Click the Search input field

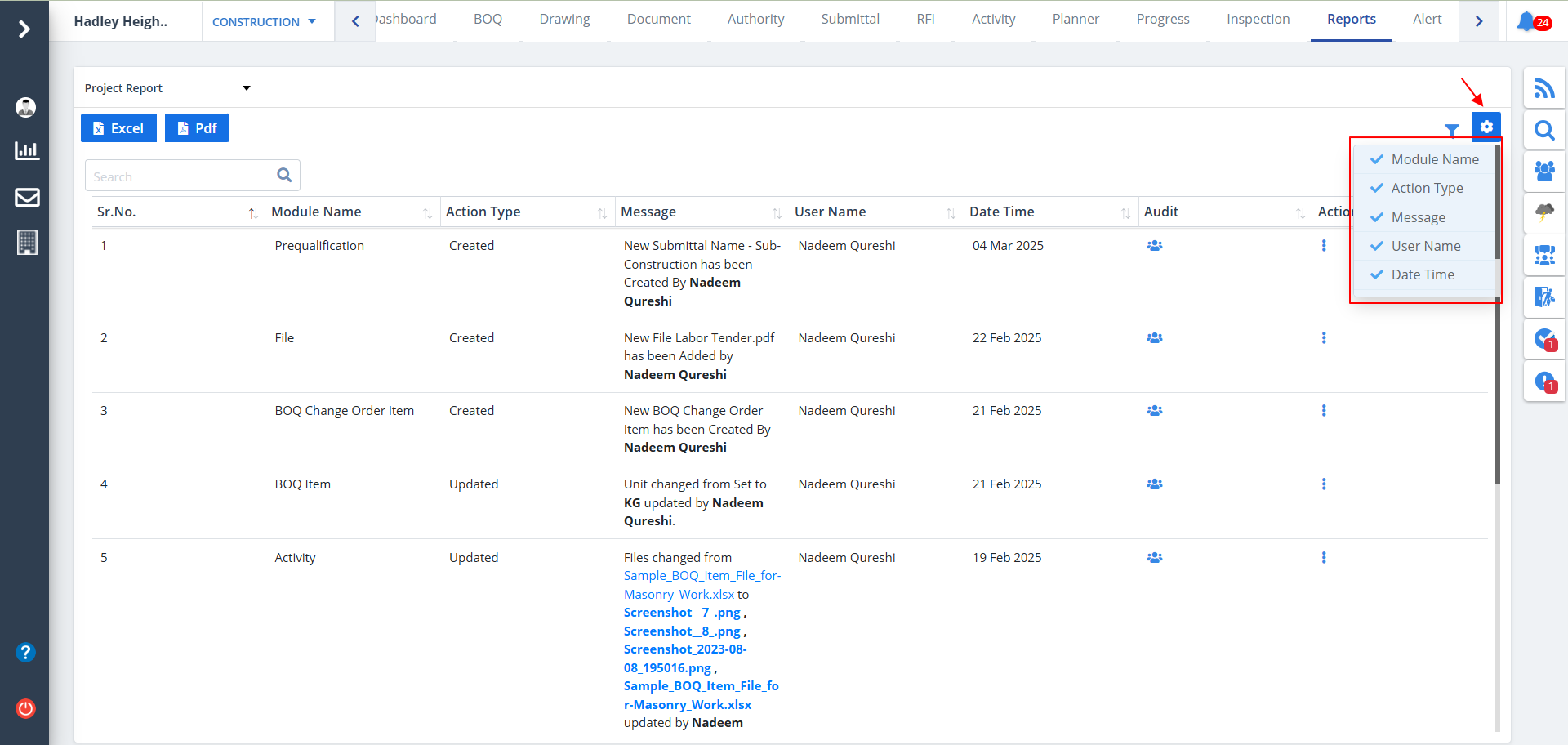(x=182, y=176)
